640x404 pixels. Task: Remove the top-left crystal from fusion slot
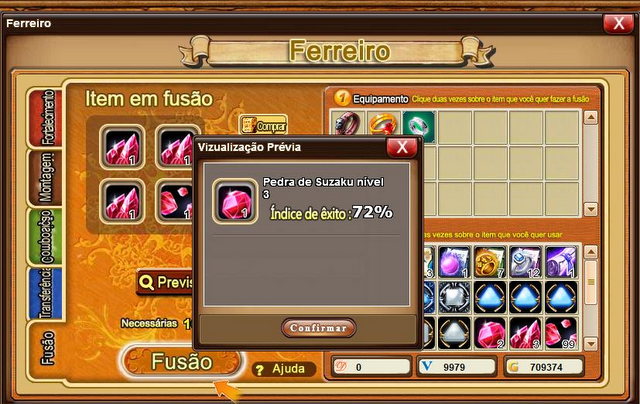click(122, 147)
